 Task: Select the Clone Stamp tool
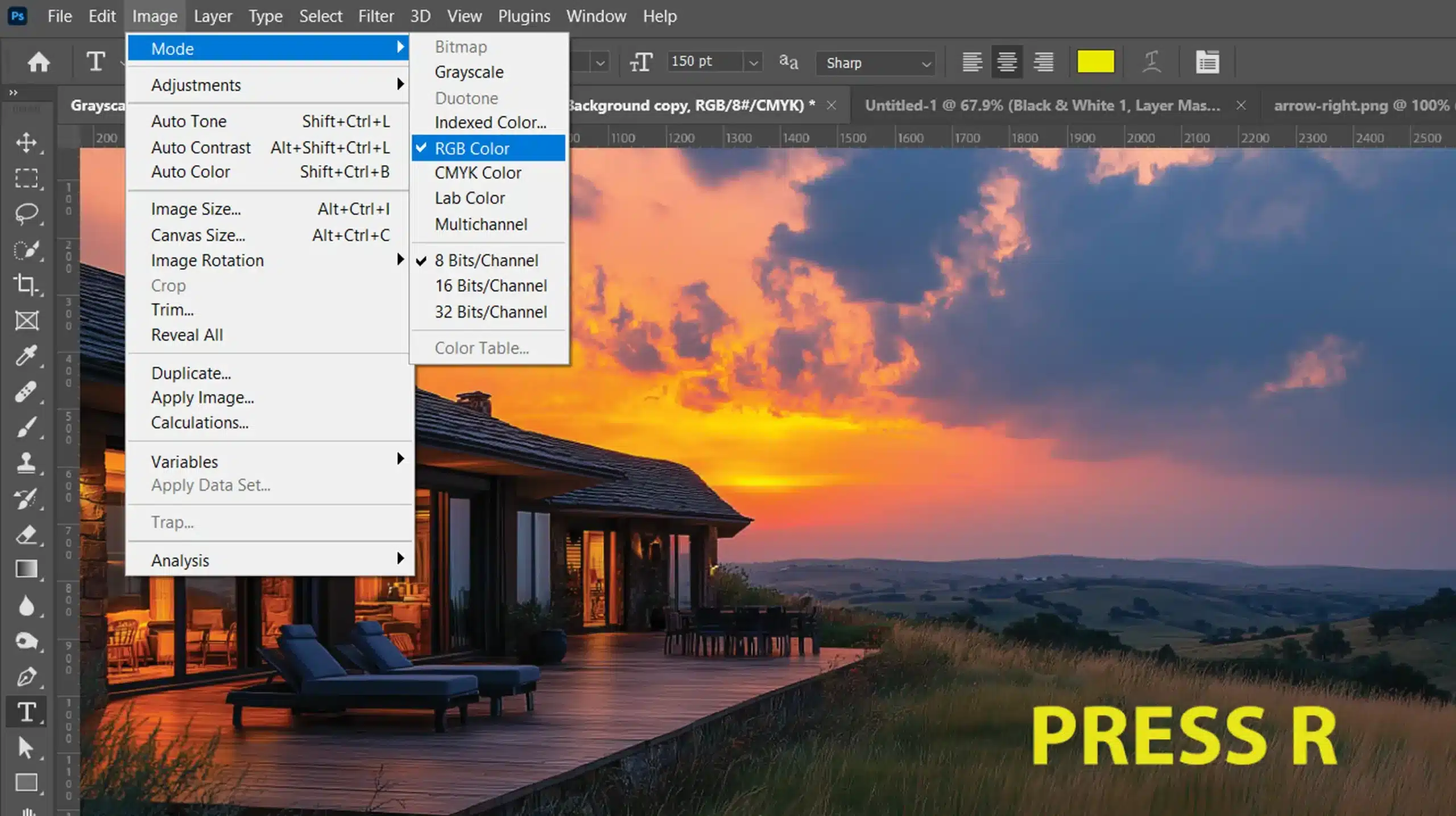point(26,463)
